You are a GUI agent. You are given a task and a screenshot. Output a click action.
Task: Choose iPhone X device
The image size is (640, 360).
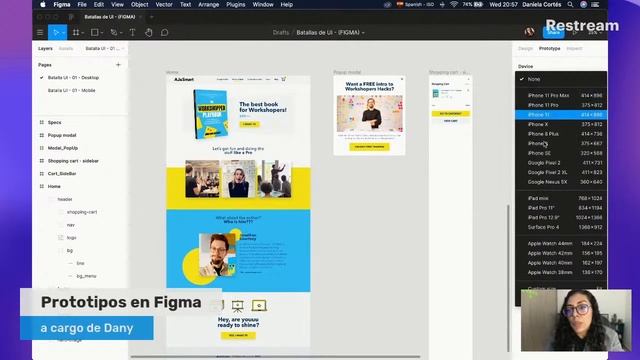point(561,124)
